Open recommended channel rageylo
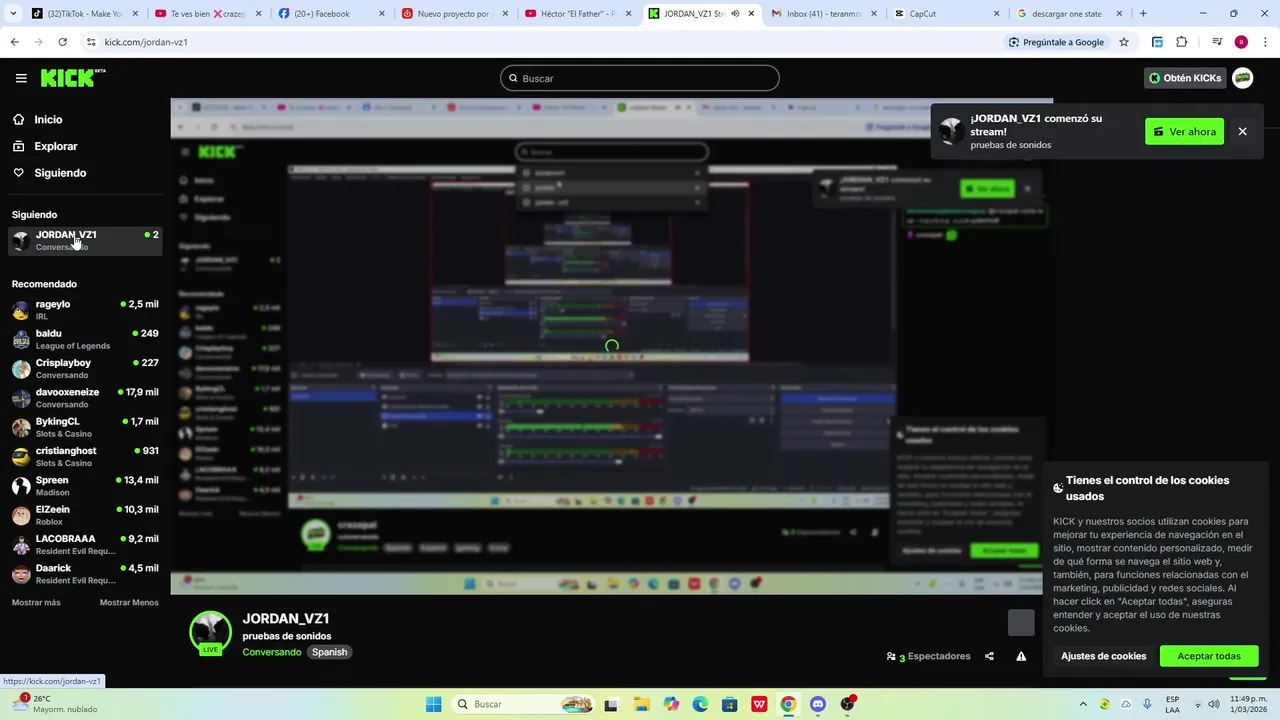Screen dimensions: 1280x720 coord(85,310)
